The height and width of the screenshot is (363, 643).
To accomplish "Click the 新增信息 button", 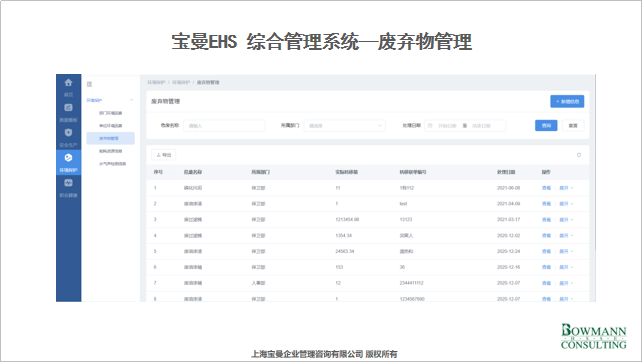I will pos(567,102).
